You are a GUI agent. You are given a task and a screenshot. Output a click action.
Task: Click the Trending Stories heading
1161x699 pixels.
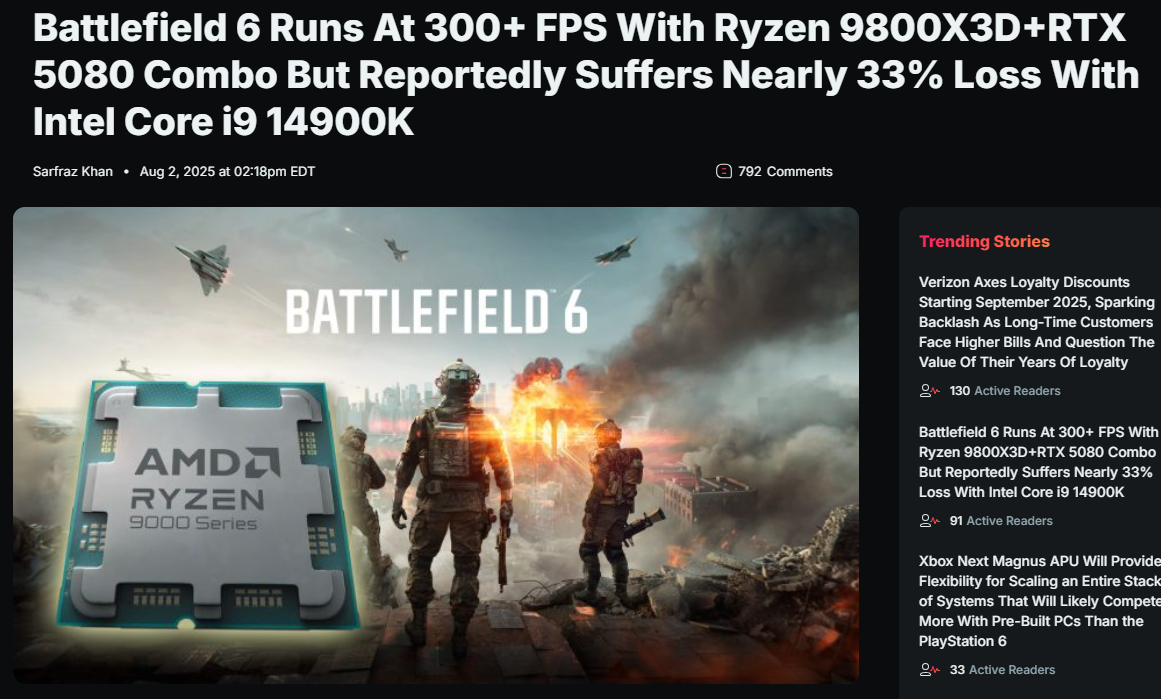[x=984, y=241]
